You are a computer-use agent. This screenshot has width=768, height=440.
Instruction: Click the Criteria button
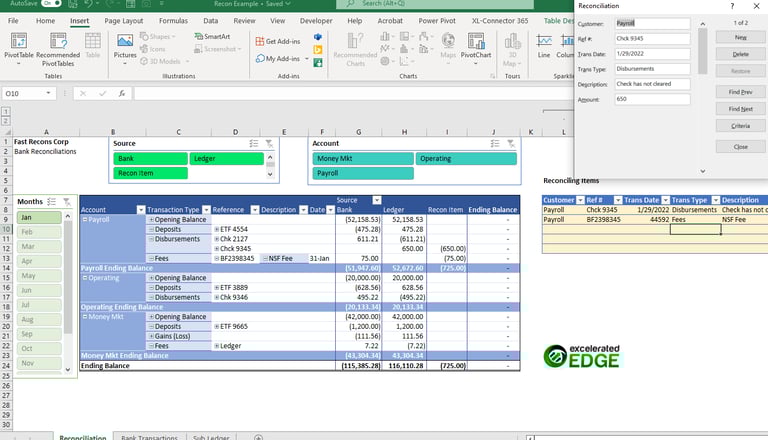(740, 125)
